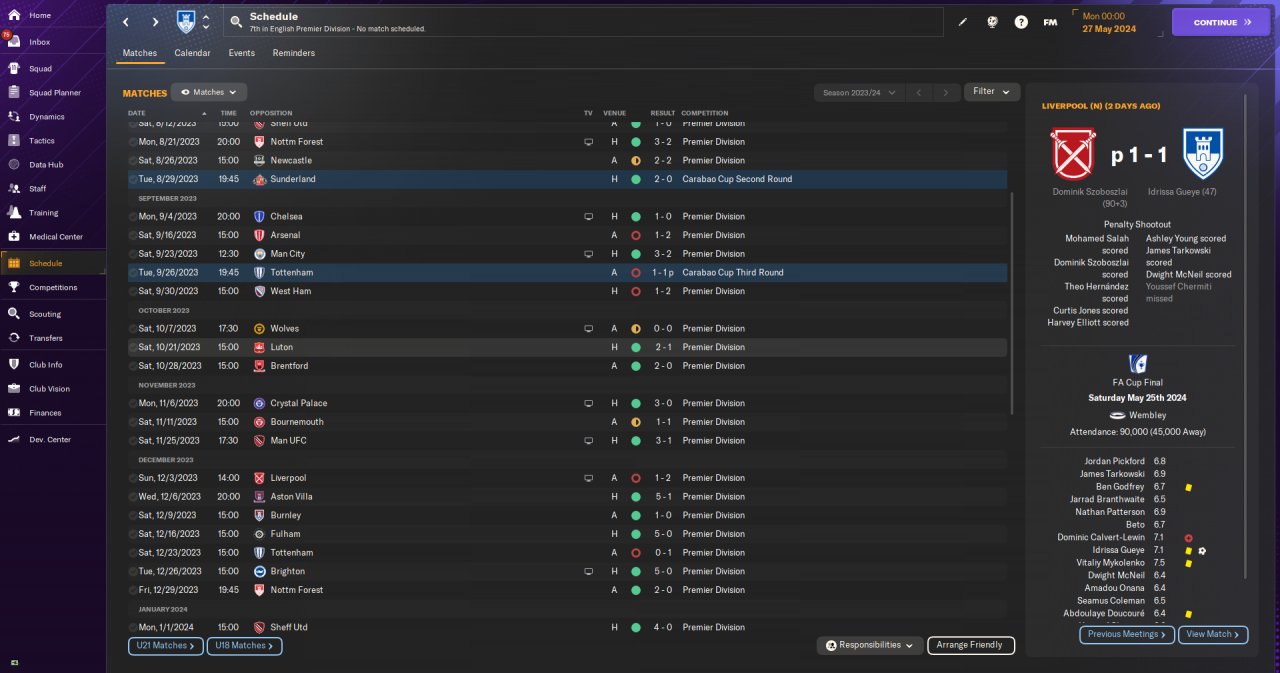The image size is (1280, 673).
Task: Click the Brighton 5-0 result
Action: pos(663,571)
